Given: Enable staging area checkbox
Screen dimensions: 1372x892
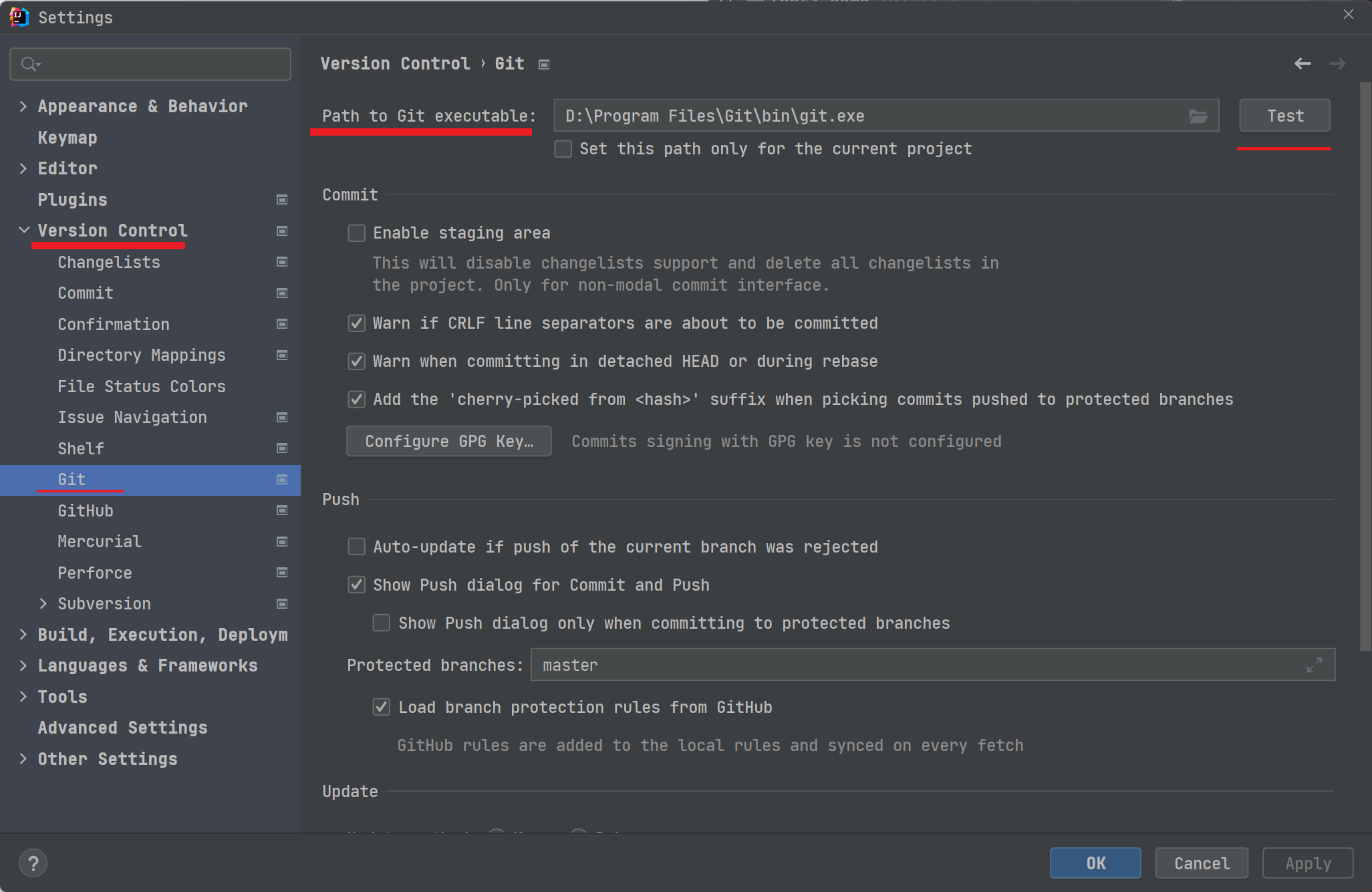Looking at the screenshot, I should pyautogui.click(x=357, y=233).
